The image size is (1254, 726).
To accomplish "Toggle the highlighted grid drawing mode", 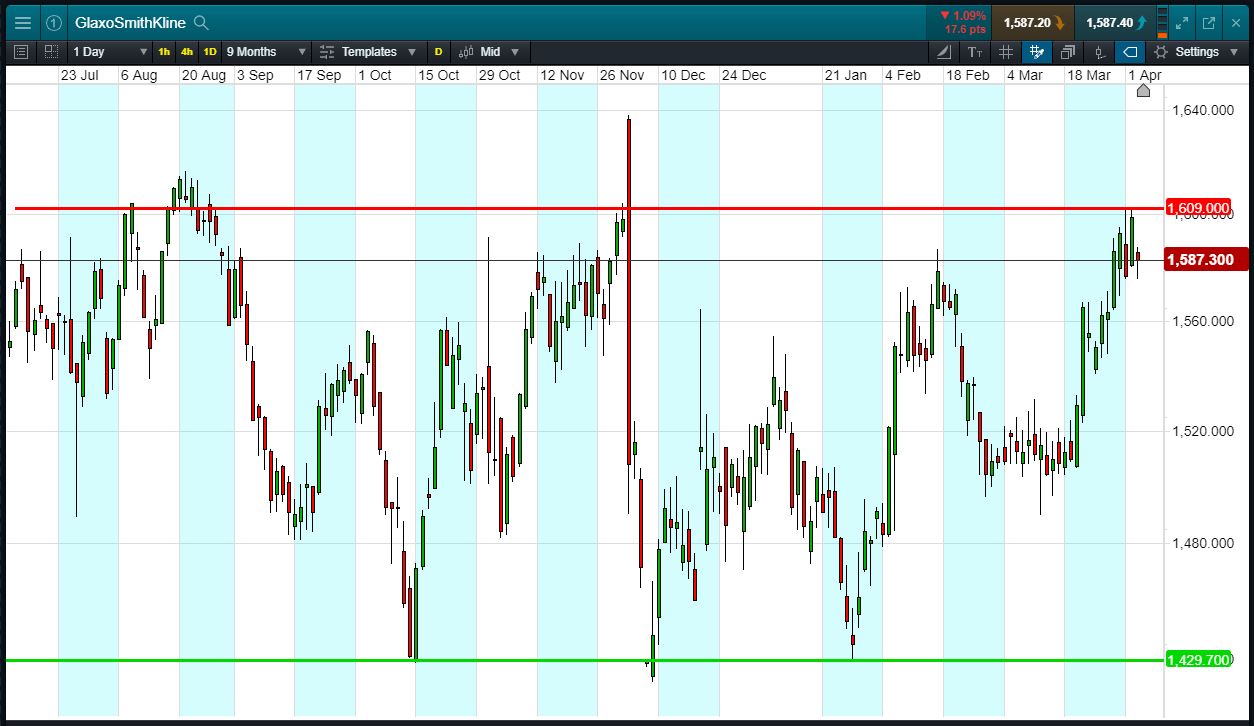I will [1036, 51].
